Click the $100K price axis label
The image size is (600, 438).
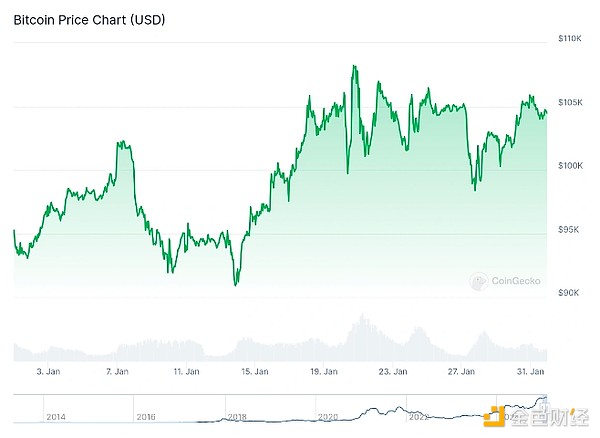(x=570, y=166)
